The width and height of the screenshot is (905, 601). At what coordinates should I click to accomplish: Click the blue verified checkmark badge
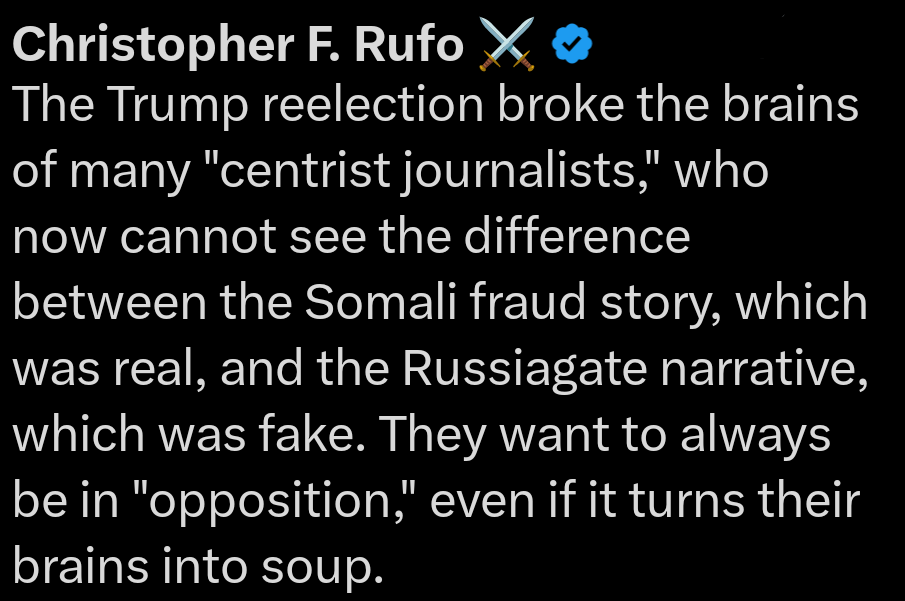click(x=573, y=44)
